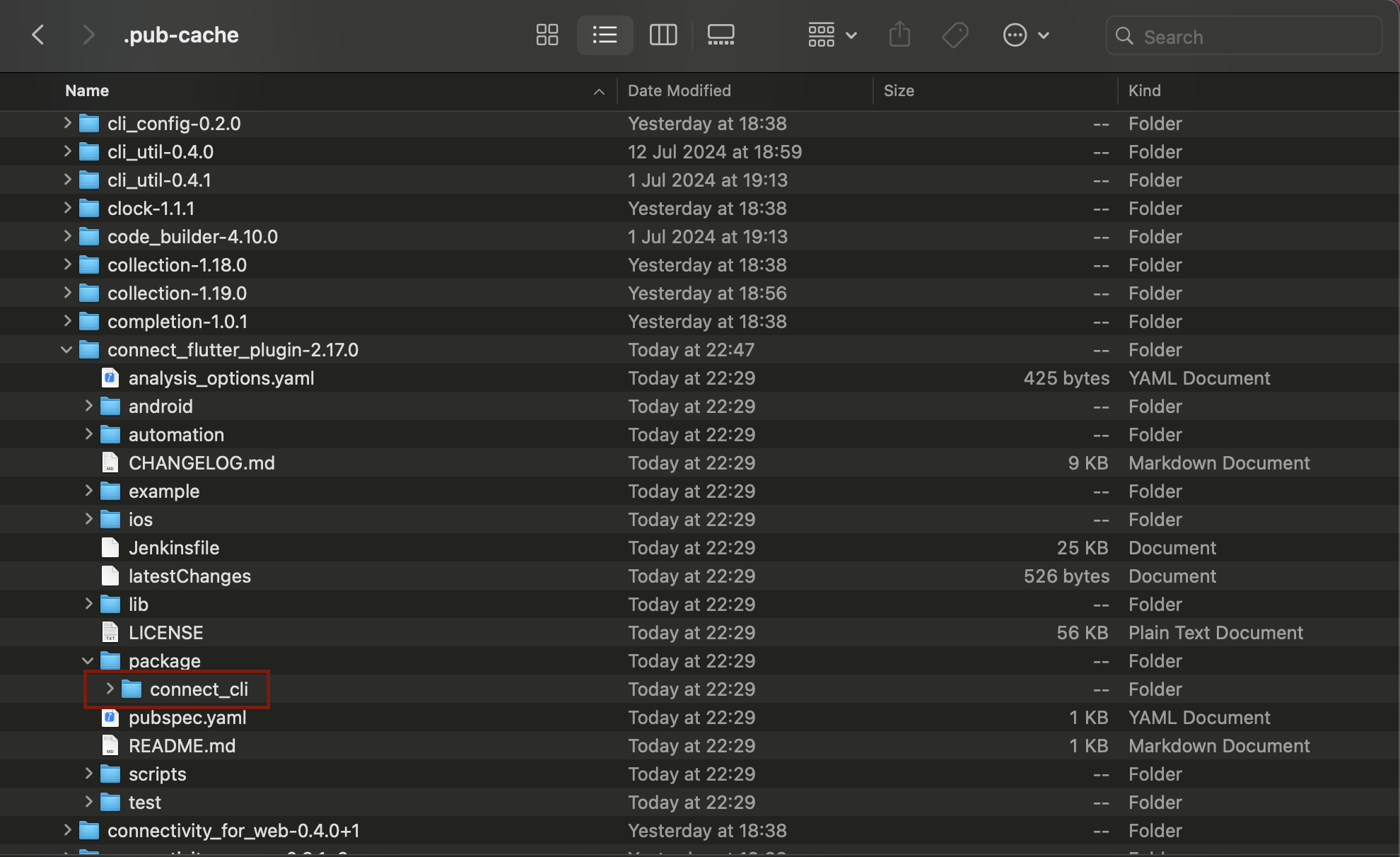Click the 526 bytes size value

pos(1066,576)
